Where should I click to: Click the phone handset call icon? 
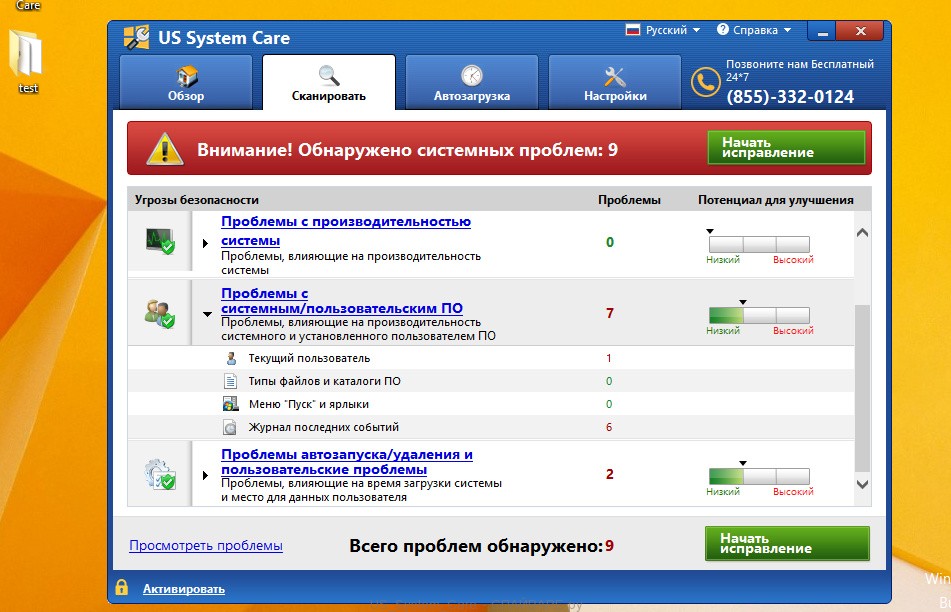pos(705,82)
